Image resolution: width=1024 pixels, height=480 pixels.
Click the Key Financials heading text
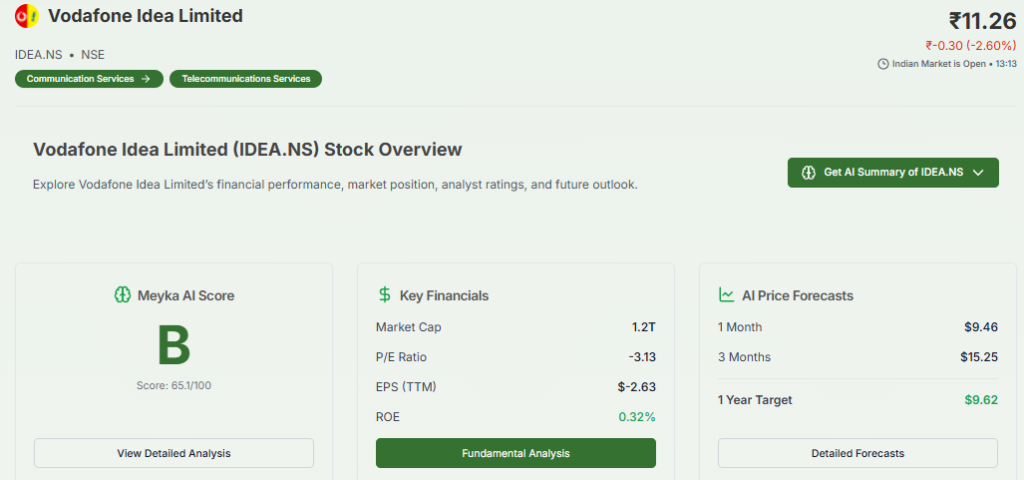point(444,296)
